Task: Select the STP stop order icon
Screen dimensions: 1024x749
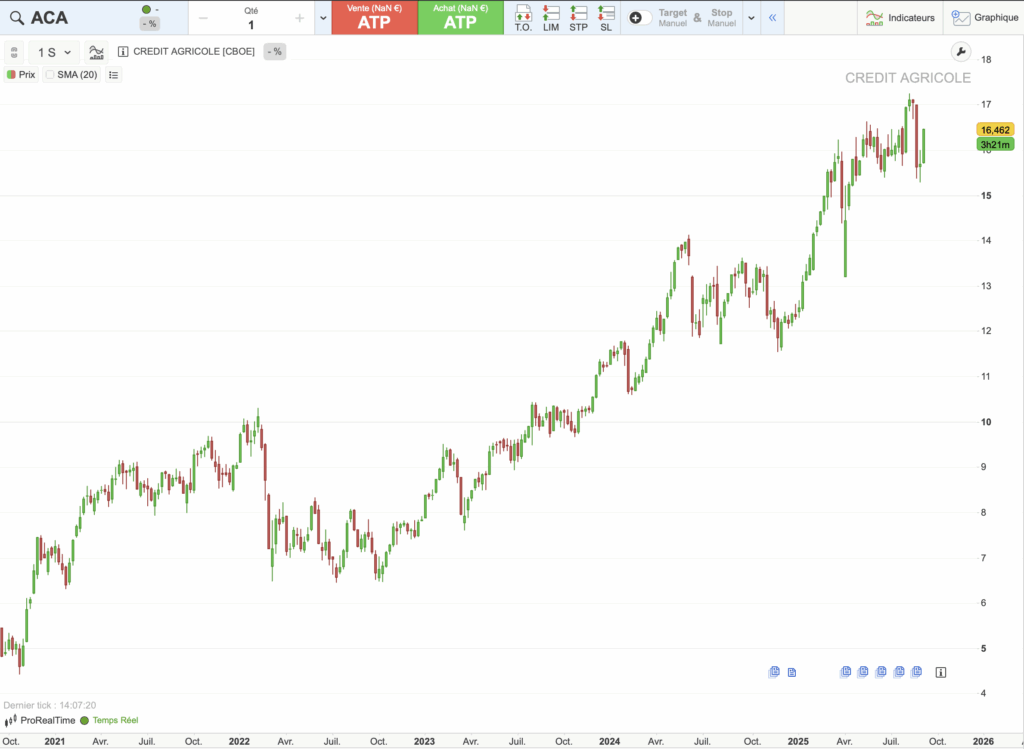Action: click(578, 17)
